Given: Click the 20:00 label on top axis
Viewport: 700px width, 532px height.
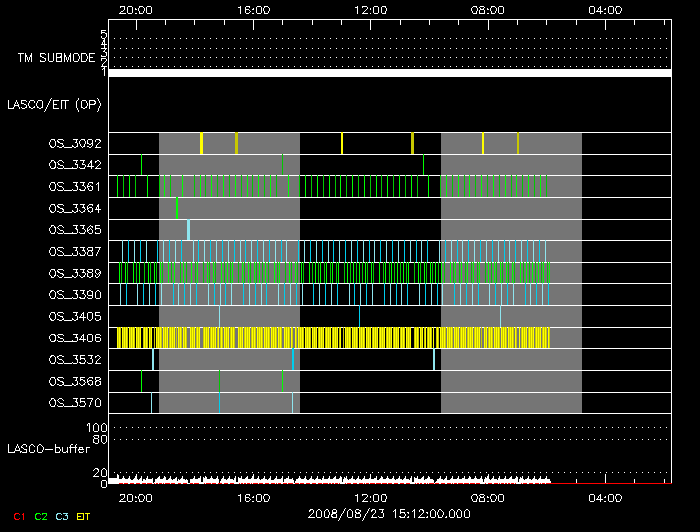Looking at the screenshot, I should tap(135, 10).
